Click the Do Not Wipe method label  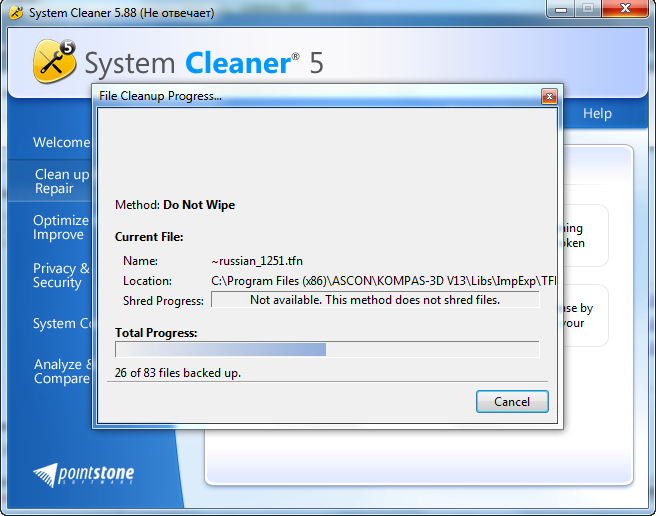[x=199, y=205]
